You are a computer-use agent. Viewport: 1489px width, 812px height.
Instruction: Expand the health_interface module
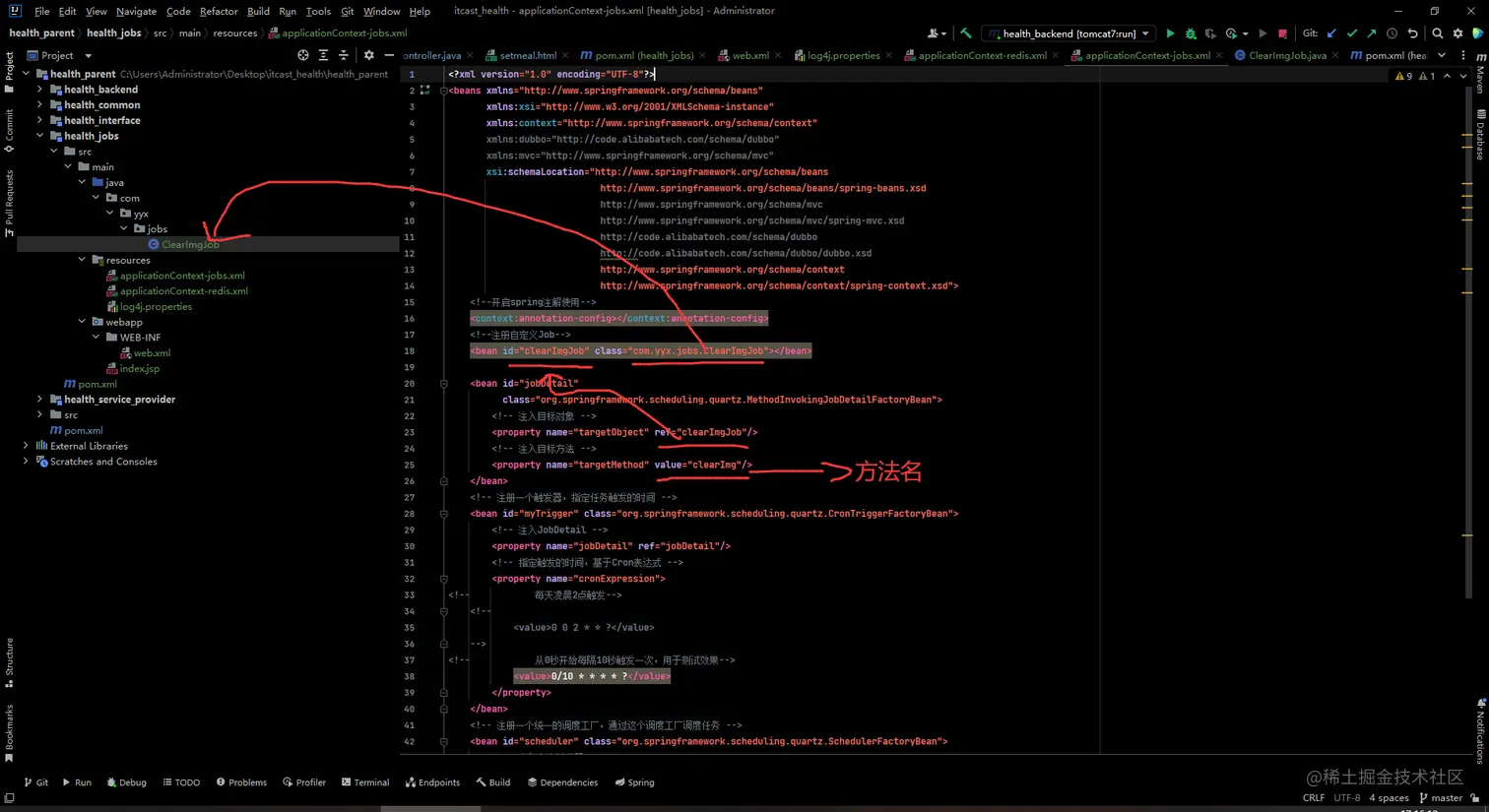coord(39,120)
